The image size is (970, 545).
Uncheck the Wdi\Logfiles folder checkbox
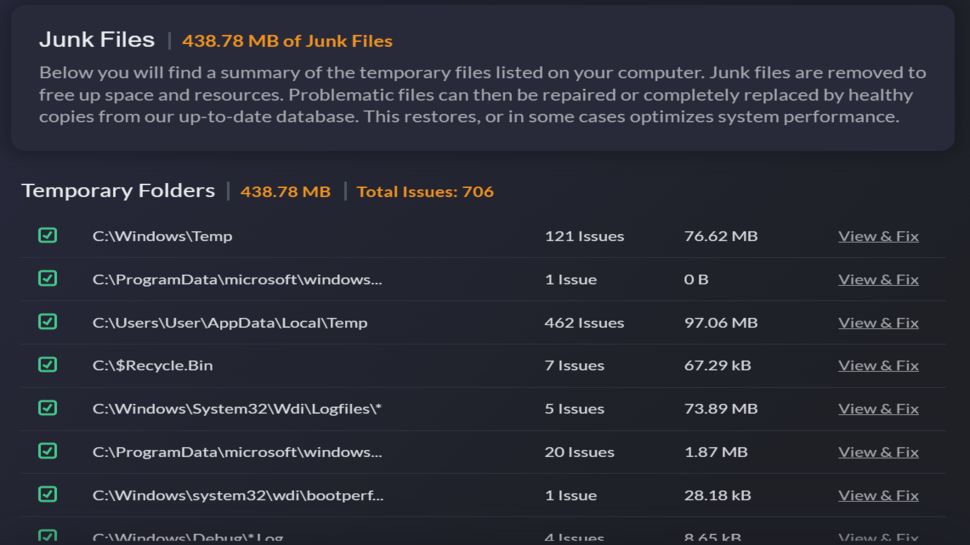[47, 408]
